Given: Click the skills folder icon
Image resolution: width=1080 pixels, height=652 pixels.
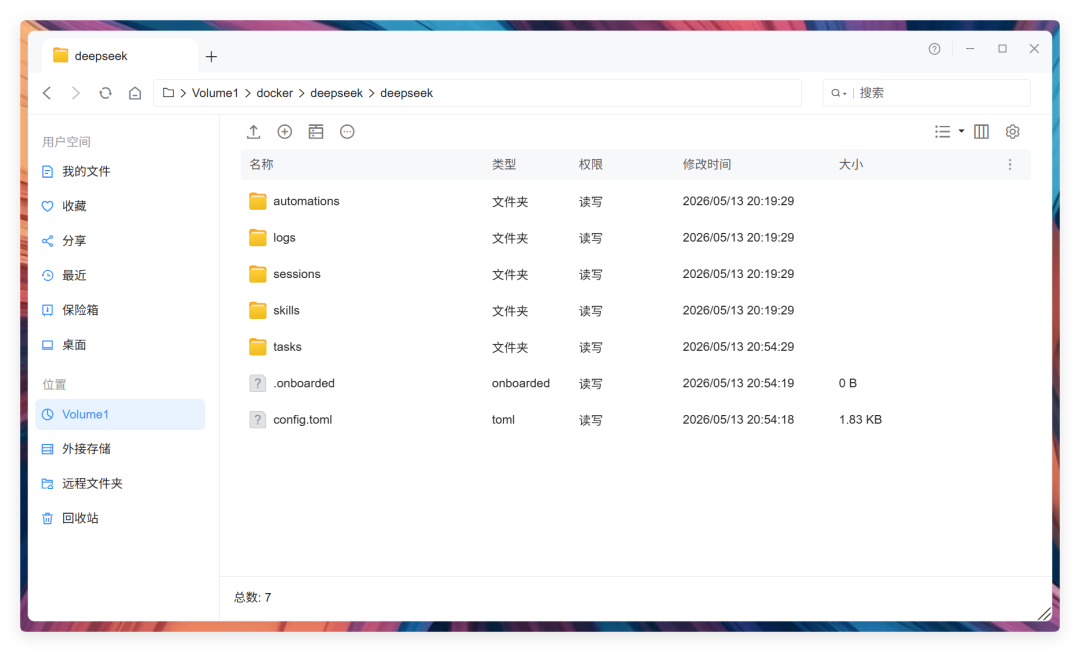Looking at the screenshot, I should click(258, 311).
